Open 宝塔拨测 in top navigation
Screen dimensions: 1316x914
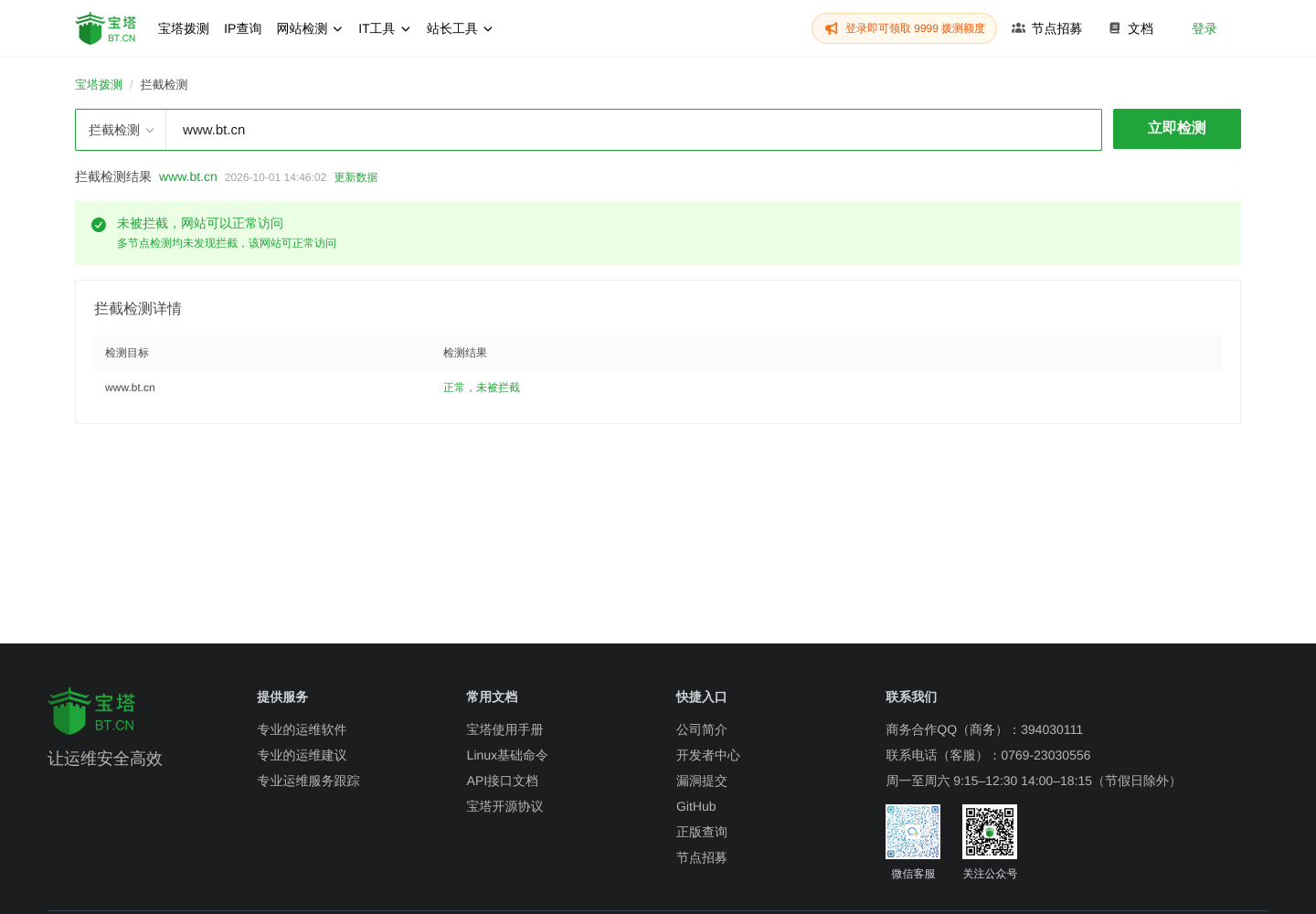(184, 29)
